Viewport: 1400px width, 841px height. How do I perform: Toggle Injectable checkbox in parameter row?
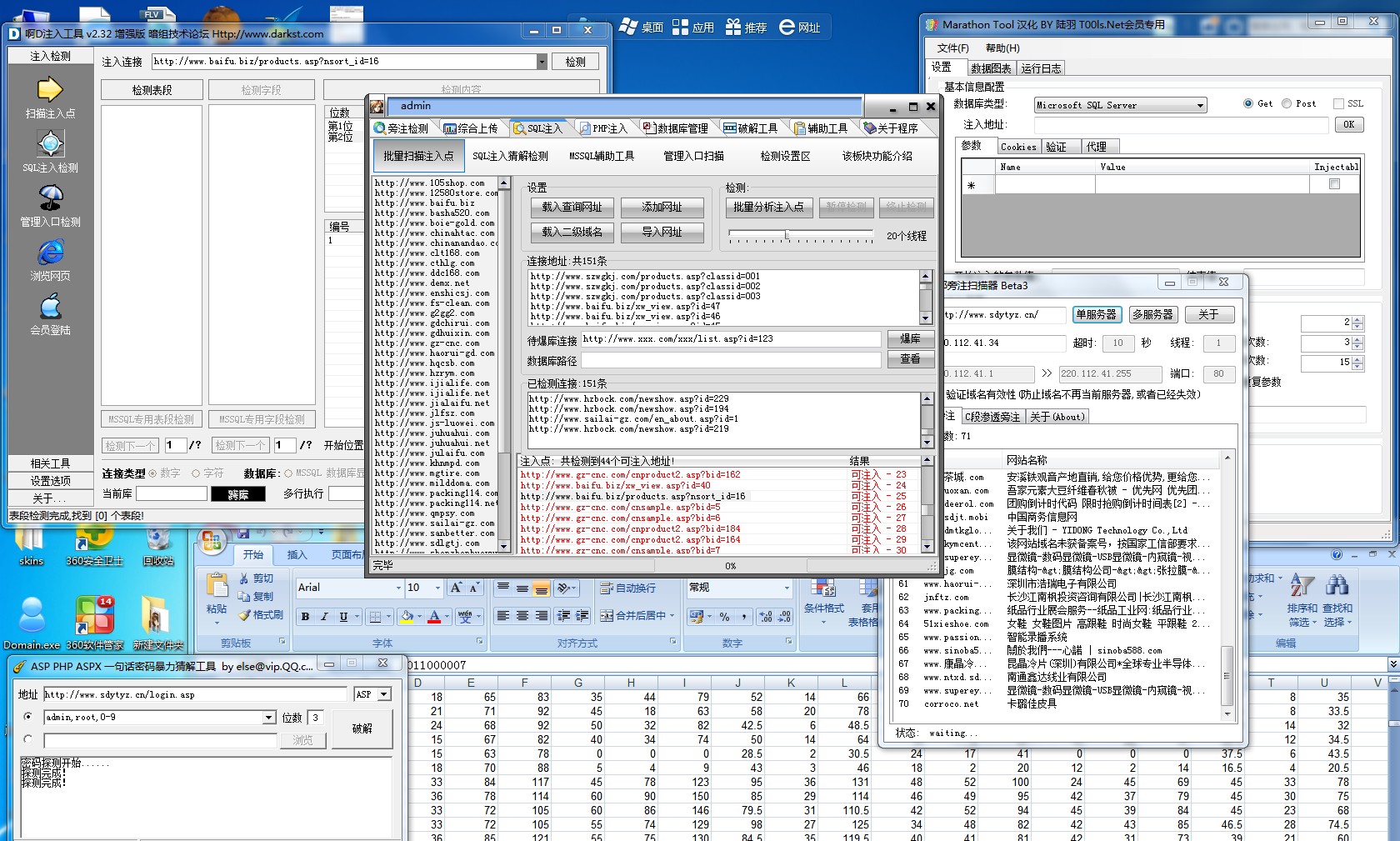[1334, 184]
